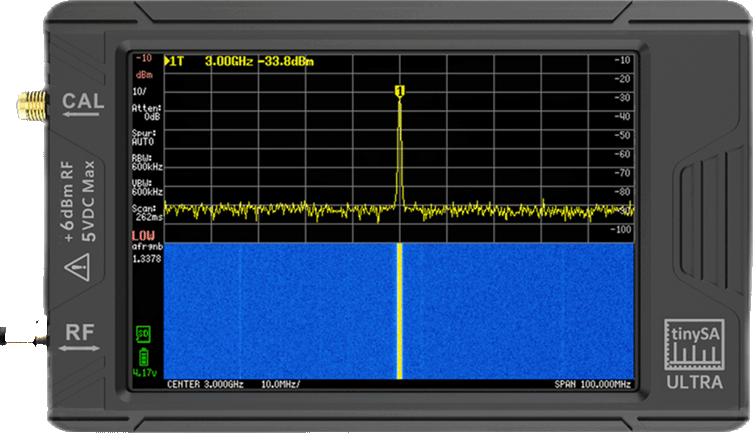The image size is (753, 433).
Task: Tap the 10.0MHz/ division readout
Action: coord(281,385)
